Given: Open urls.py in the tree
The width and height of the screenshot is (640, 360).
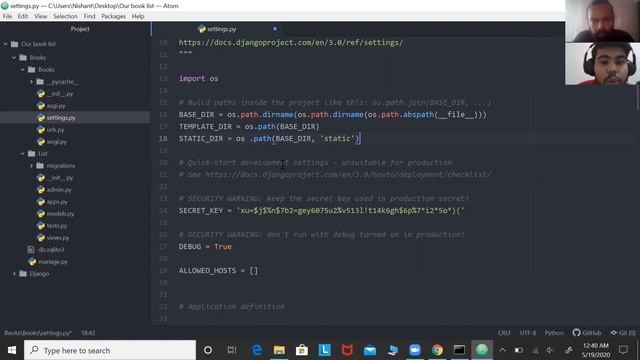Looking at the screenshot, I should 55,130.
